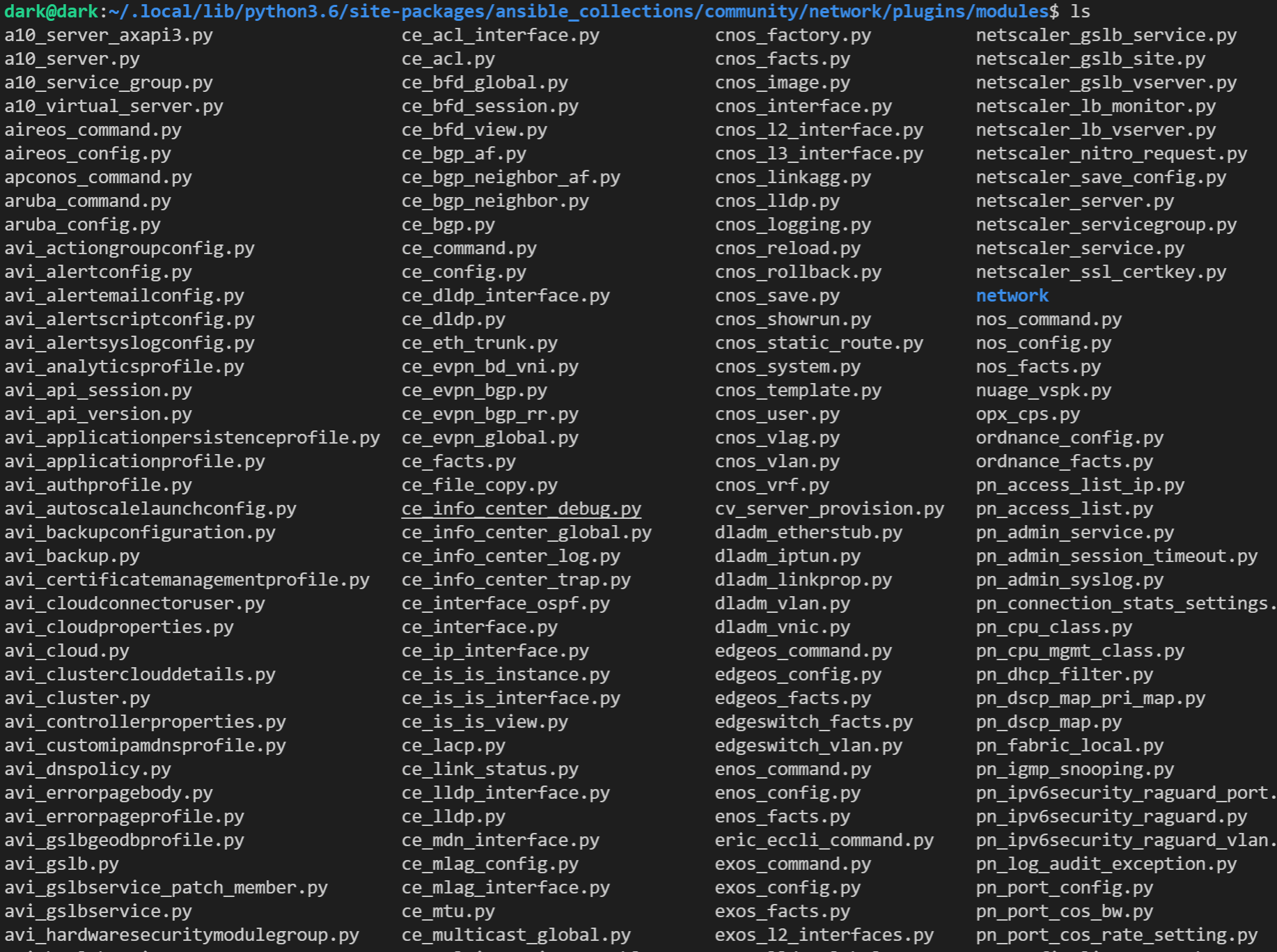Select eric_eccli_command.py entry

824,840
